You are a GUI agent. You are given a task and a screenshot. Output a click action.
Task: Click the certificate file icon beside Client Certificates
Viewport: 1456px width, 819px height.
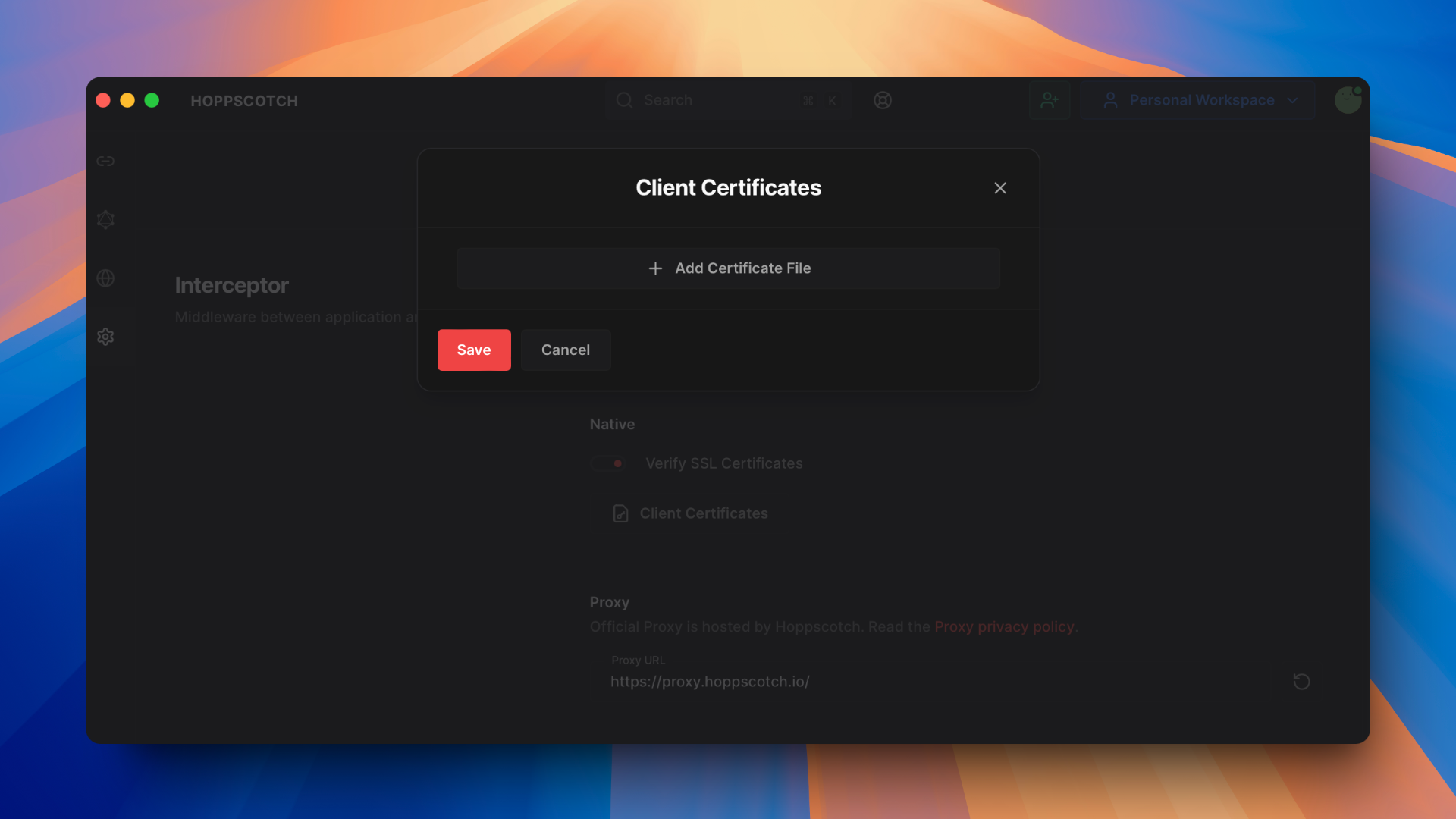coord(621,513)
